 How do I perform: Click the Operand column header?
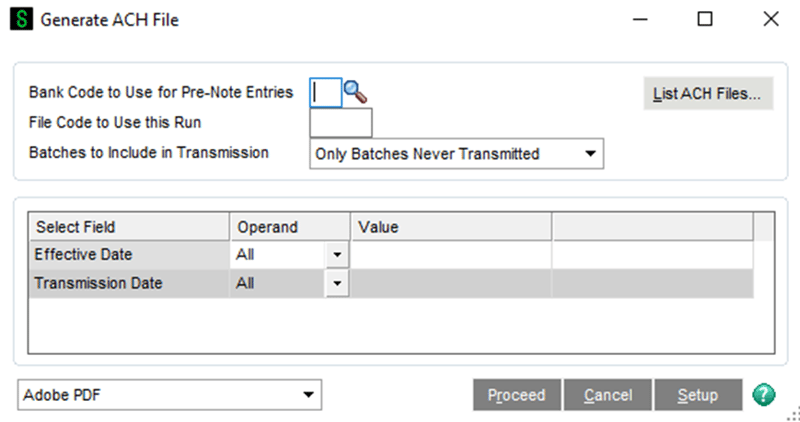click(290, 227)
